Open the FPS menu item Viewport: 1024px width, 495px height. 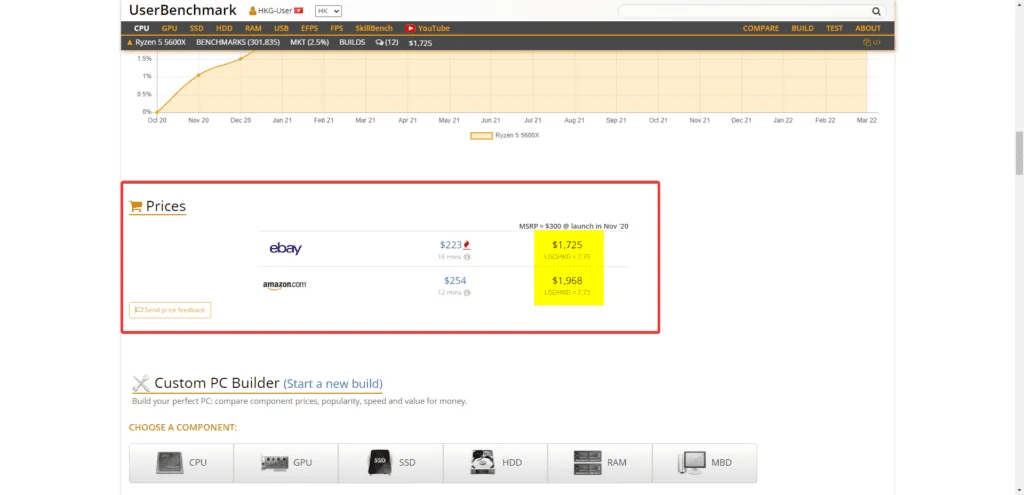(337, 28)
